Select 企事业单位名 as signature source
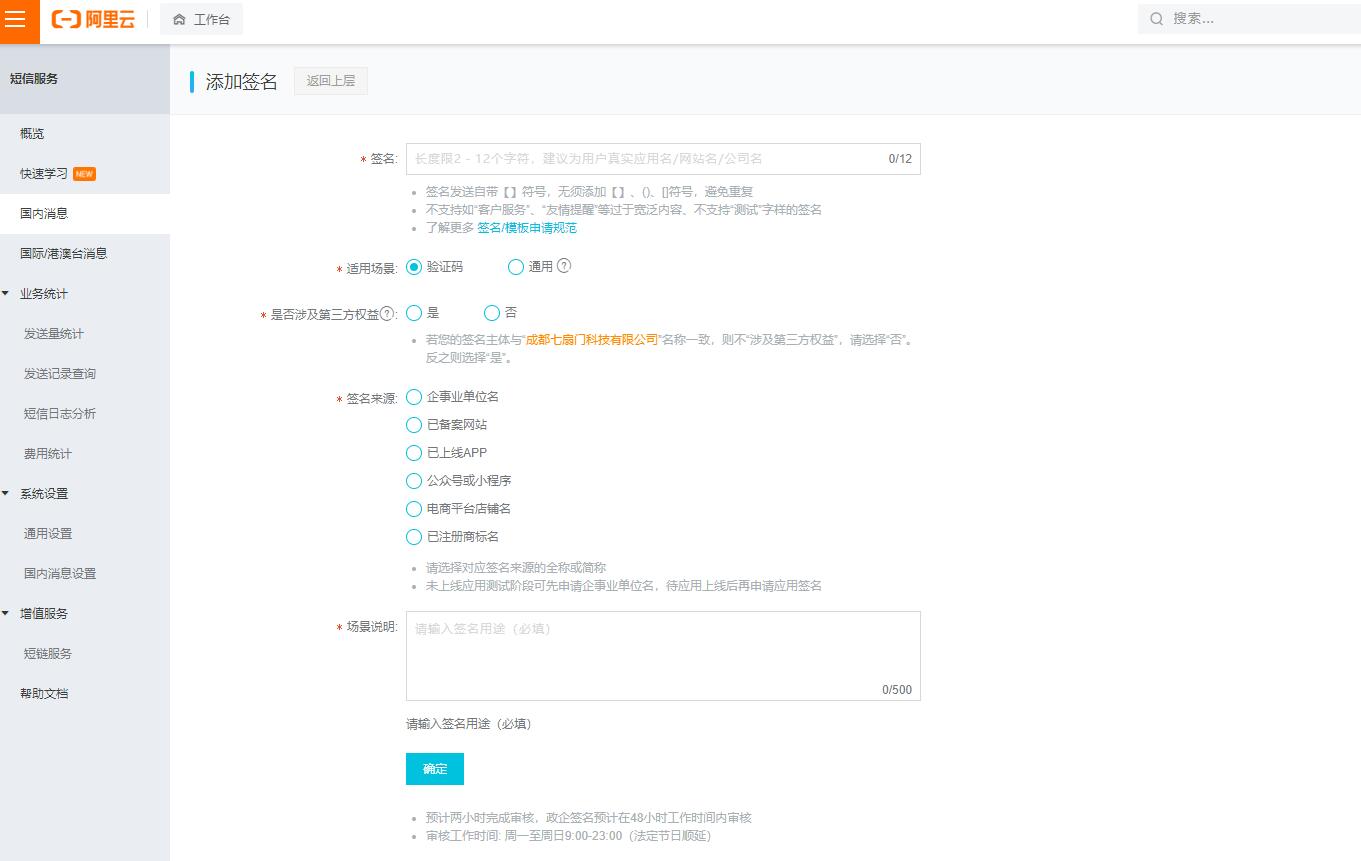 [x=414, y=397]
